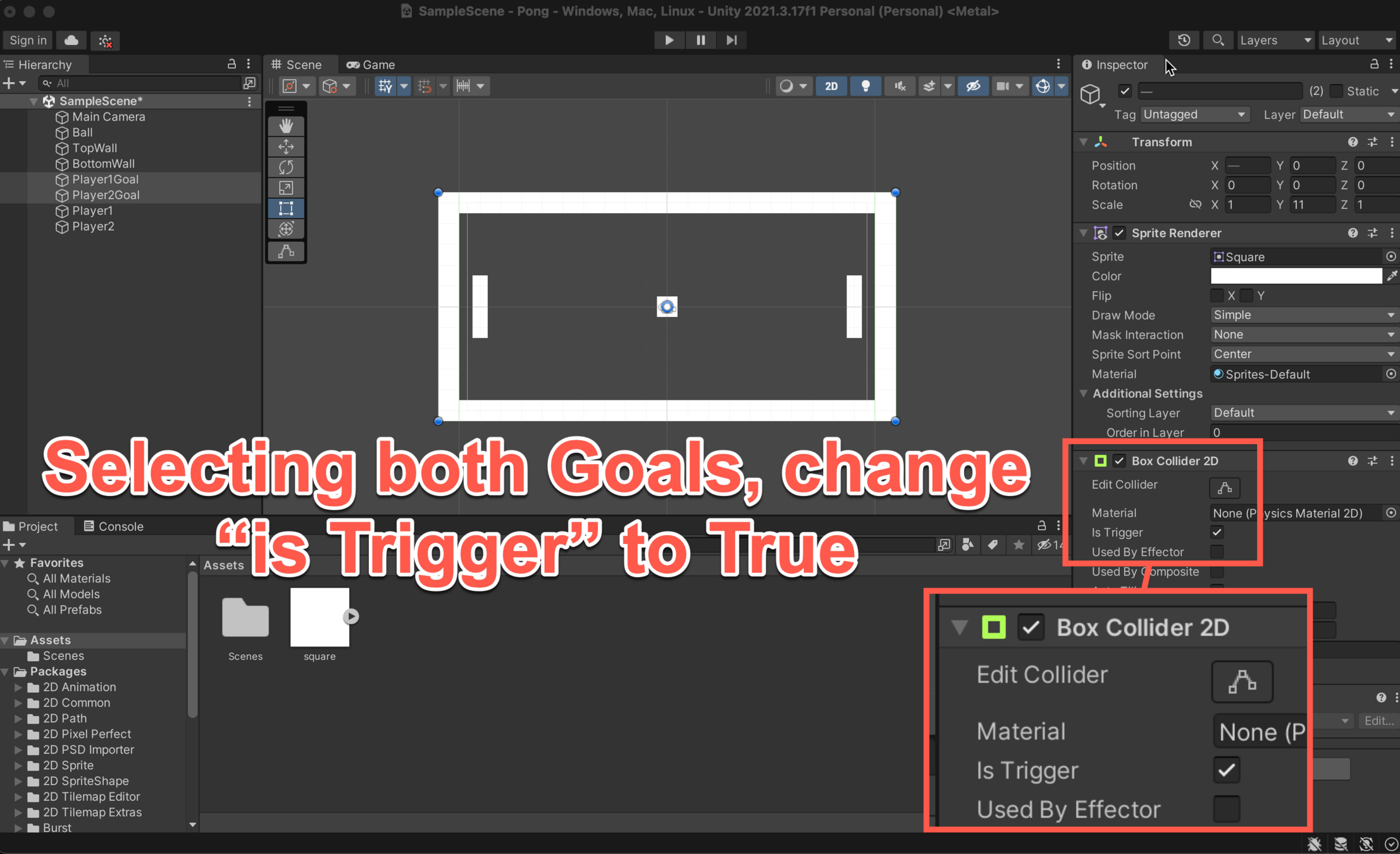This screenshot has height=854, width=1400.
Task: Open the cloud services icon
Action: click(x=71, y=40)
